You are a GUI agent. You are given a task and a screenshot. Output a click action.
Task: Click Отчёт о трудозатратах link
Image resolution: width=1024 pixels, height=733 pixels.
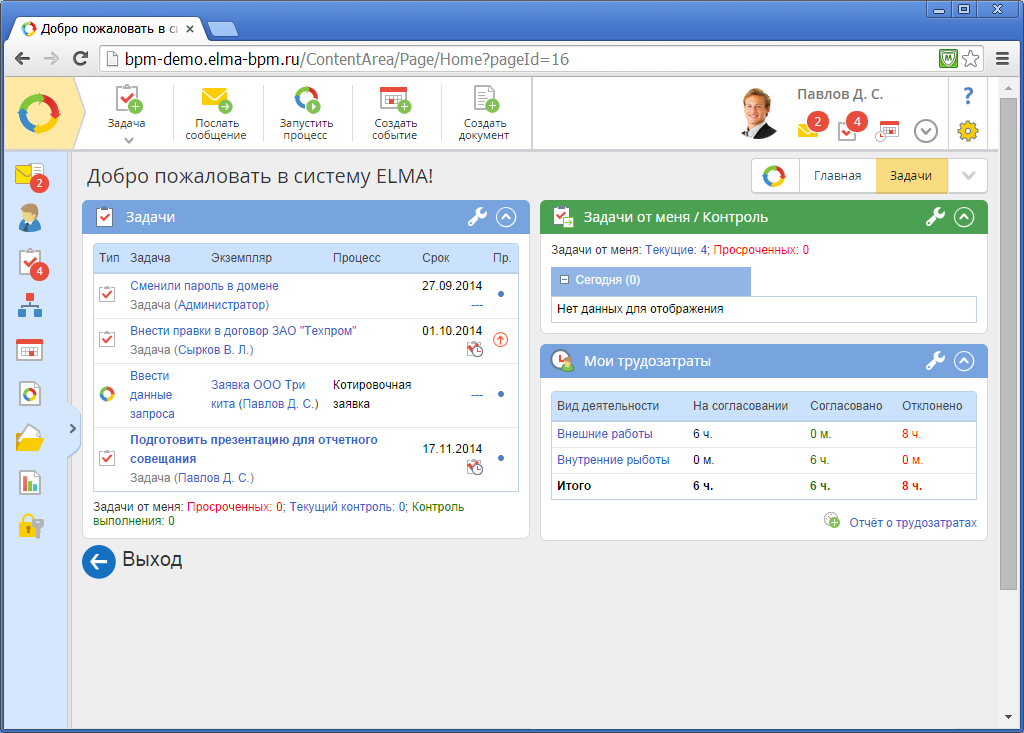click(x=912, y=523)
